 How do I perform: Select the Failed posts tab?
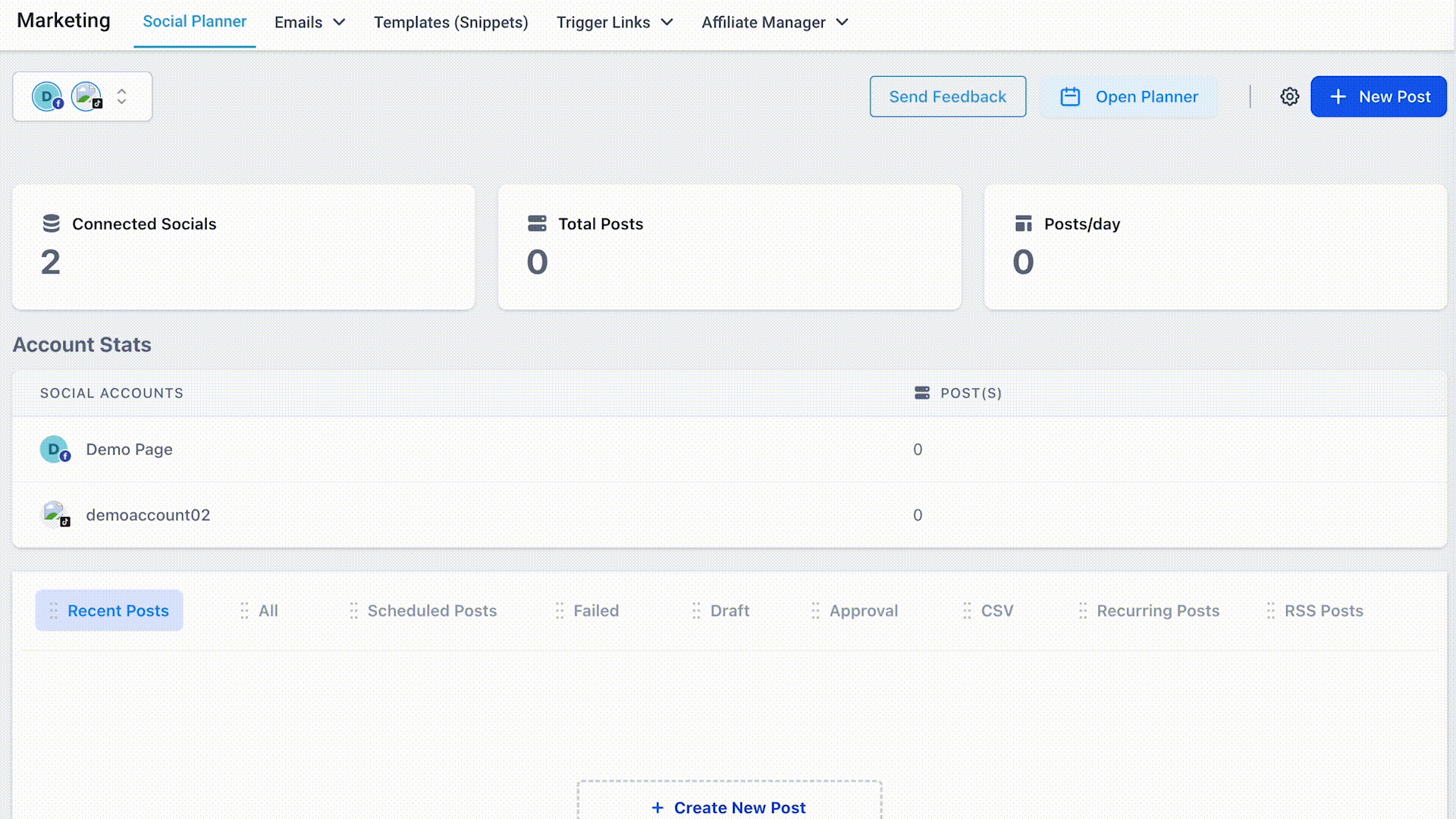pyautogui.click(x=595, y=611)
